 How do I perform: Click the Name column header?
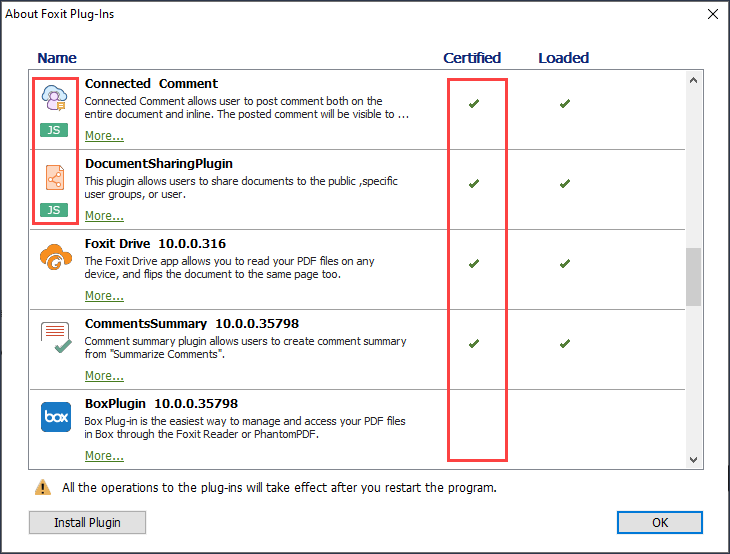coord(57,58)
